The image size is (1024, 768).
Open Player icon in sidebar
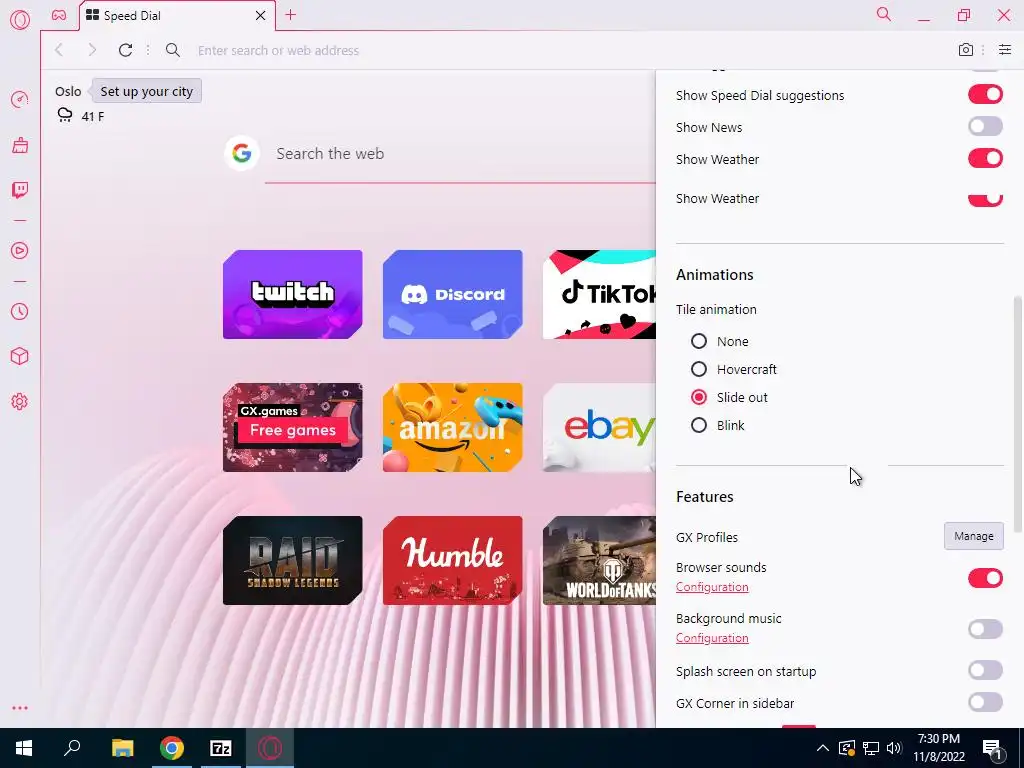pos(20,251)
